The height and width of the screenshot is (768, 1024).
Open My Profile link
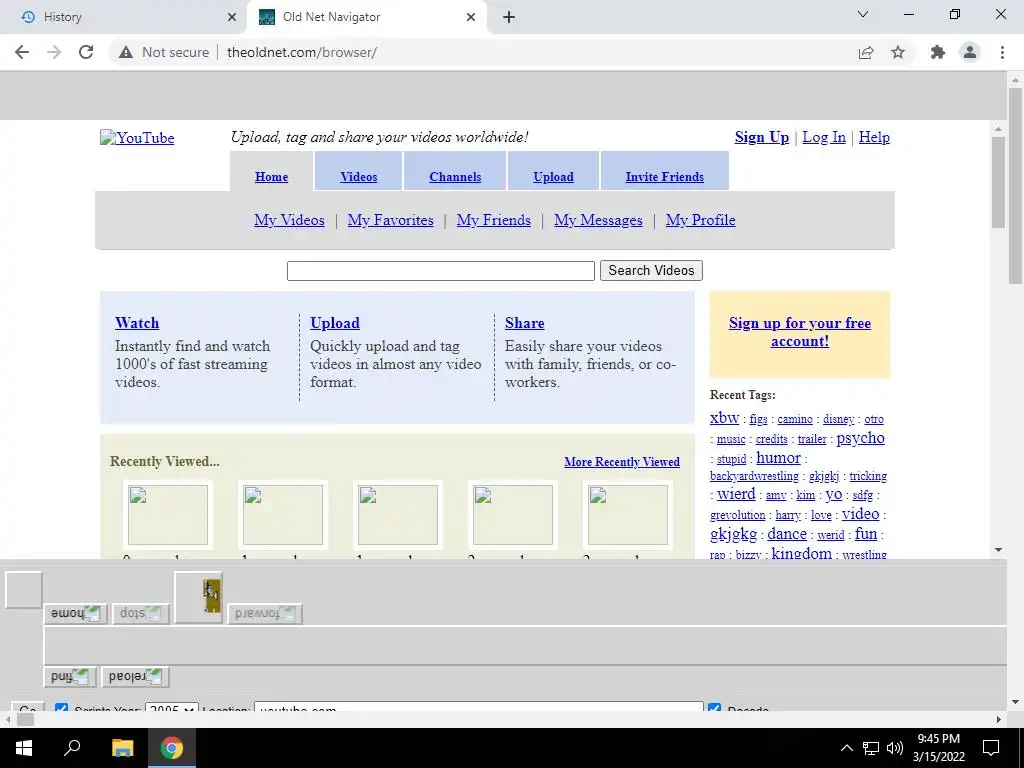click(x=700, y=220)
